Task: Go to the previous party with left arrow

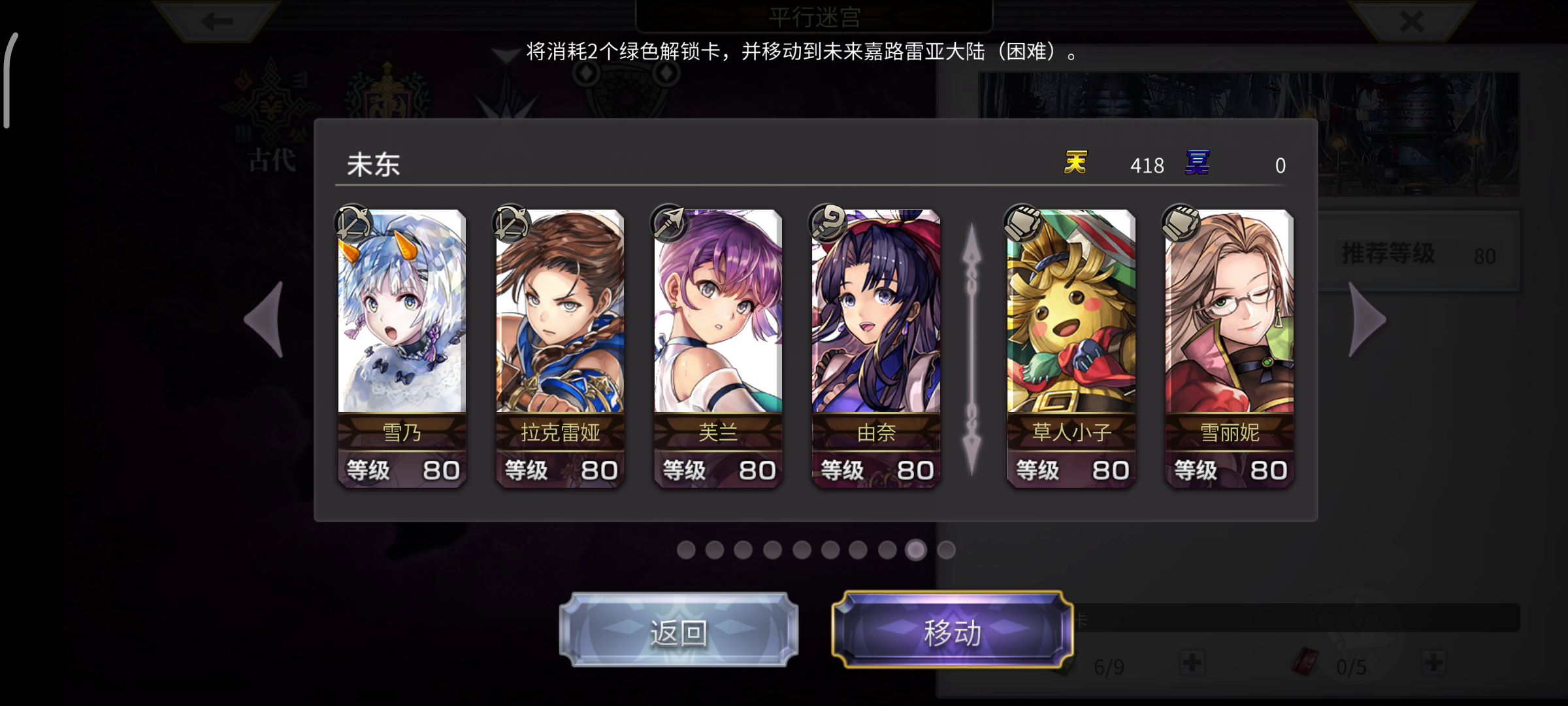Action: click(x=265, y=320)
